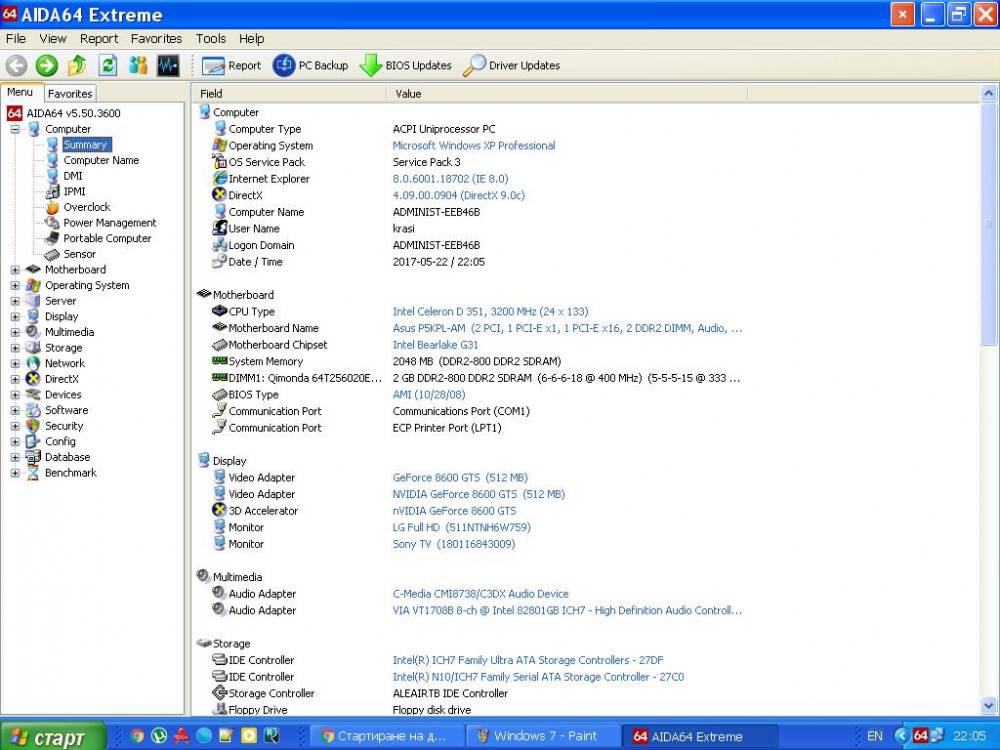Screen dimensions: 1000x750
Task: Open the Tools menu
Action: 210,39
